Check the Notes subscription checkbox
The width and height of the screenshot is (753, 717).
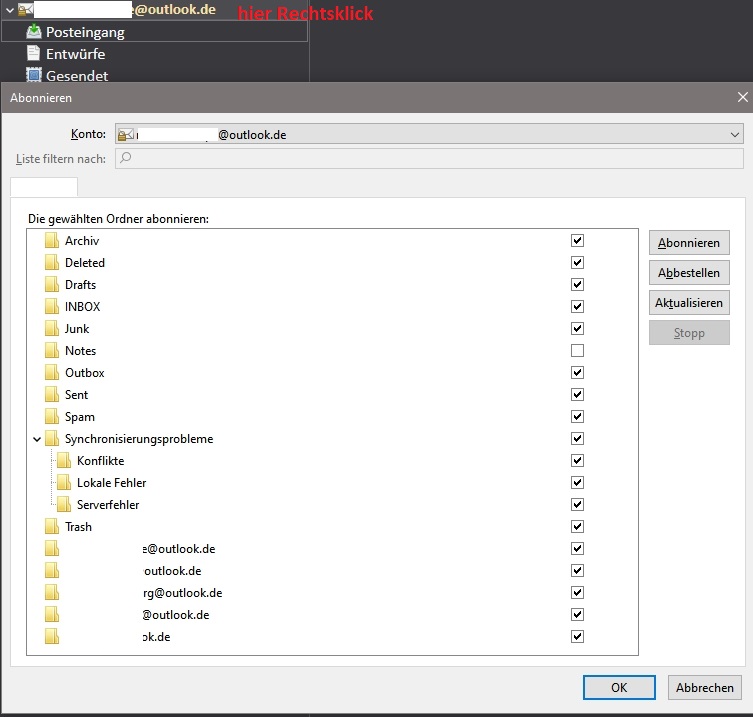point(577,351)
